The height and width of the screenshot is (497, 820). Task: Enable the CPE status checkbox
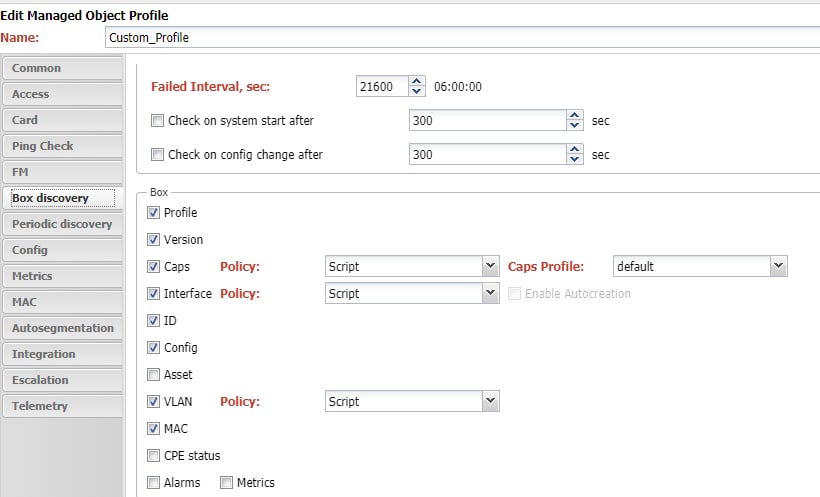tap(153, 456)
